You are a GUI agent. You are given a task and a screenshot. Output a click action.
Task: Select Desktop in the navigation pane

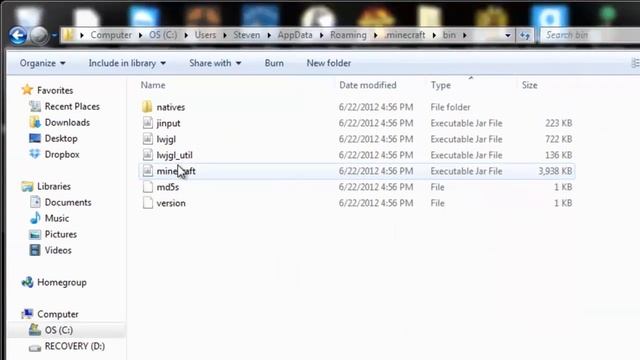pos(61,138)
